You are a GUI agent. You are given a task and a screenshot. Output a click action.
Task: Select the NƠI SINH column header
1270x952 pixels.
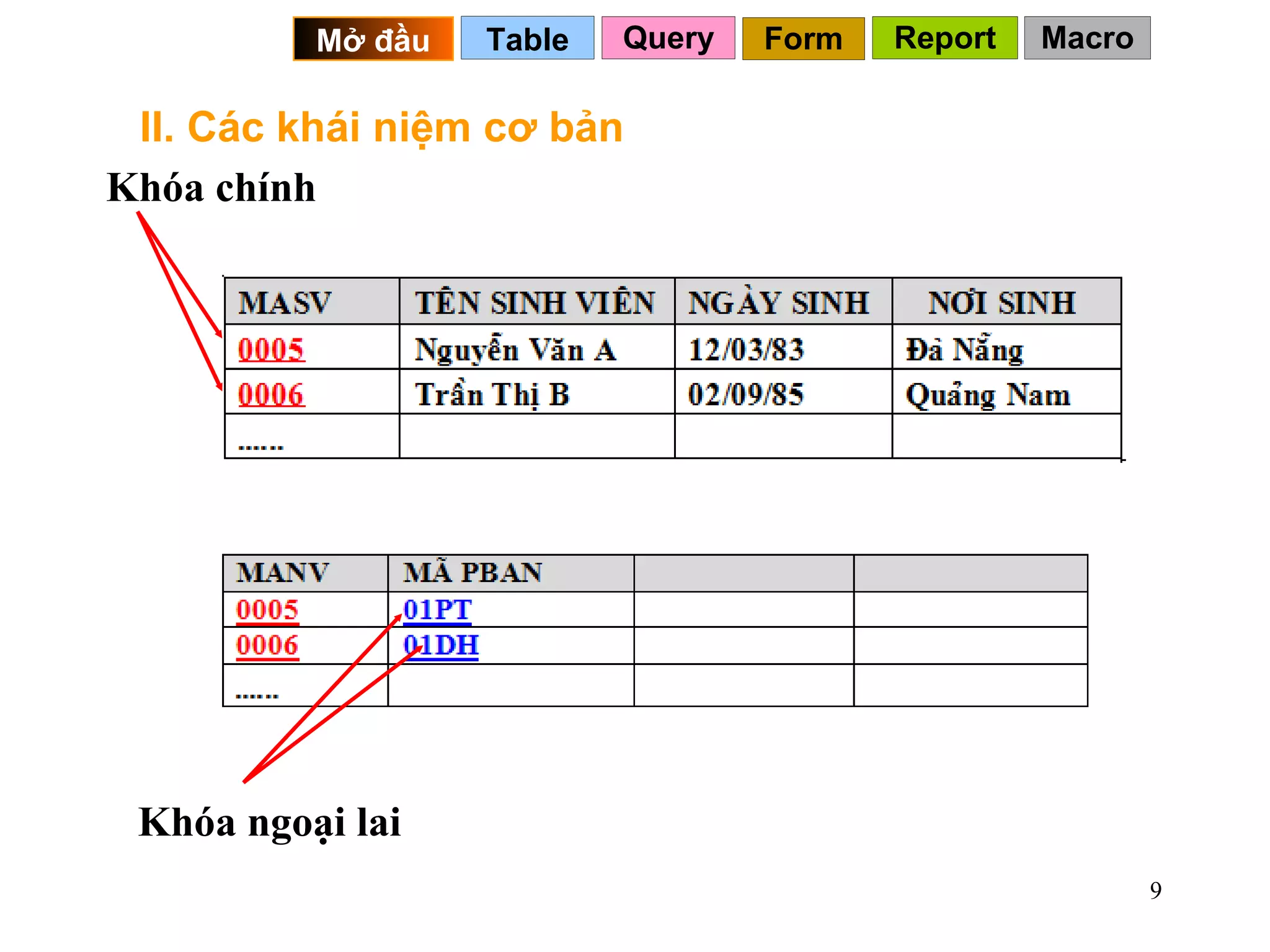1007,302
